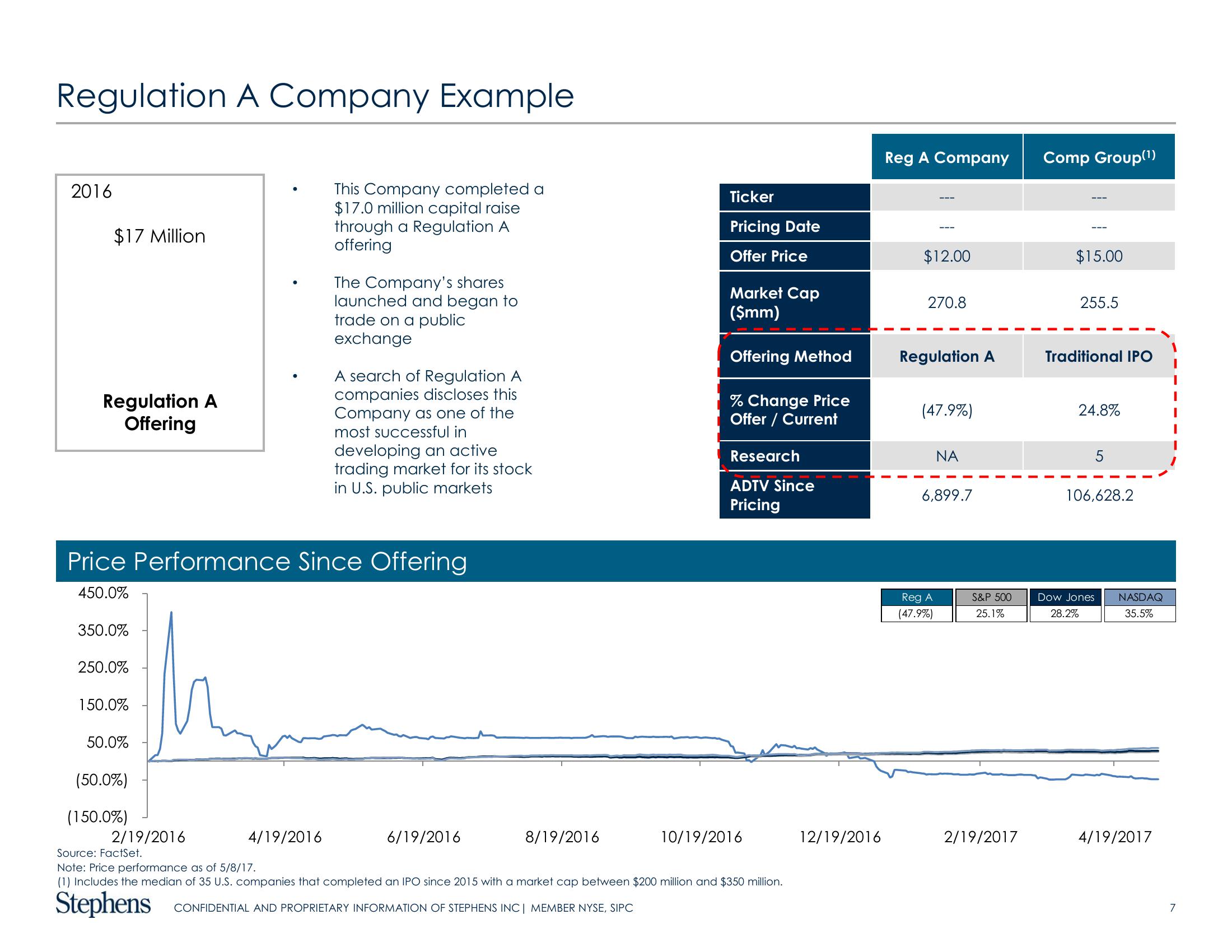Select the $12.00 offer price cell
This screenshot has width=1232, height=952.
click(x=946, y=256)
